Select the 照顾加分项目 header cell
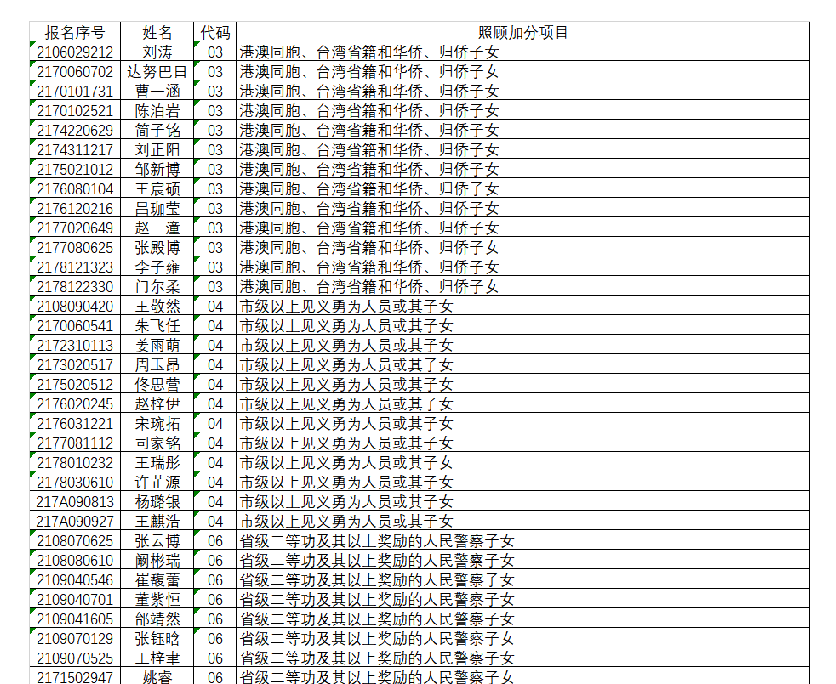This screenshot has height=684, width=836. (523, 33)
